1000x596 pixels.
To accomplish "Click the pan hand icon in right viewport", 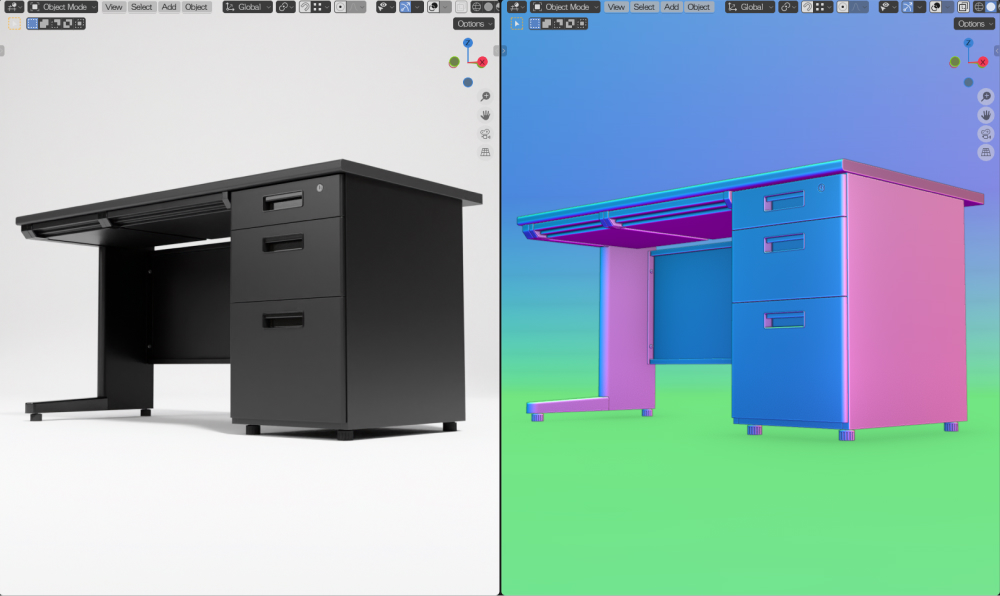I will [x=985, y=115].
